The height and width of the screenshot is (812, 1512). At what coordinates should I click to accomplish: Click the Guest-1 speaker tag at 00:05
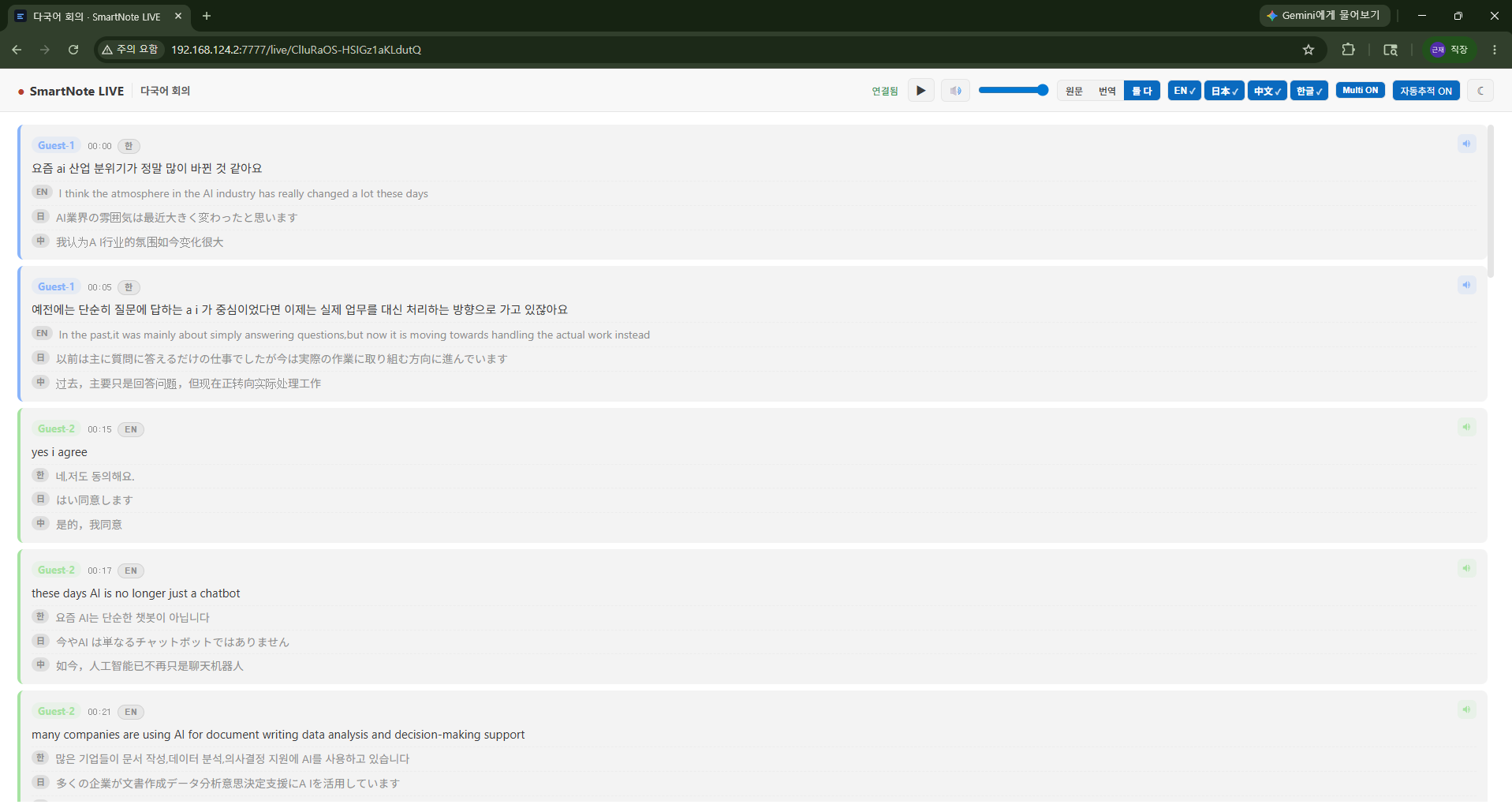[x=56, y=286]
